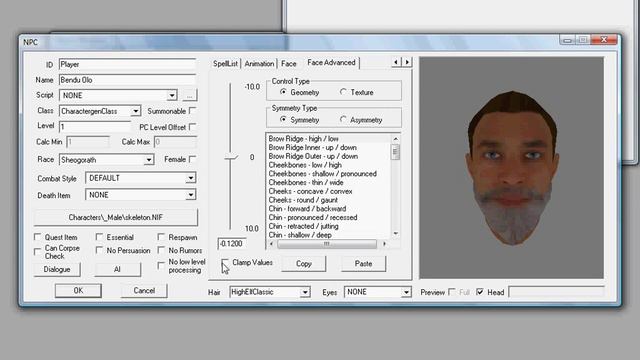
Task: Click the feature list scroll-left arrow
Action: [271, 244]
